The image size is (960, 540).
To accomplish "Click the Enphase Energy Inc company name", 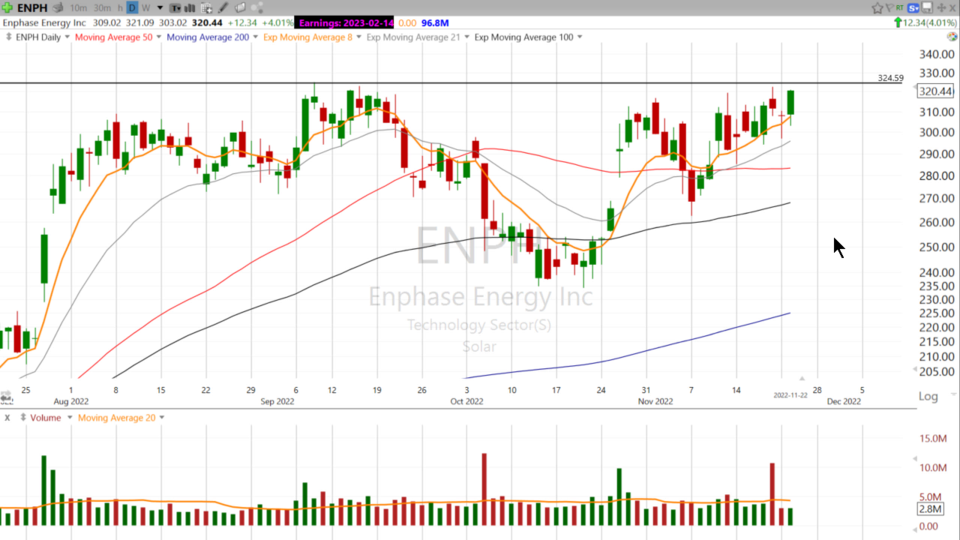I will 45,23.
